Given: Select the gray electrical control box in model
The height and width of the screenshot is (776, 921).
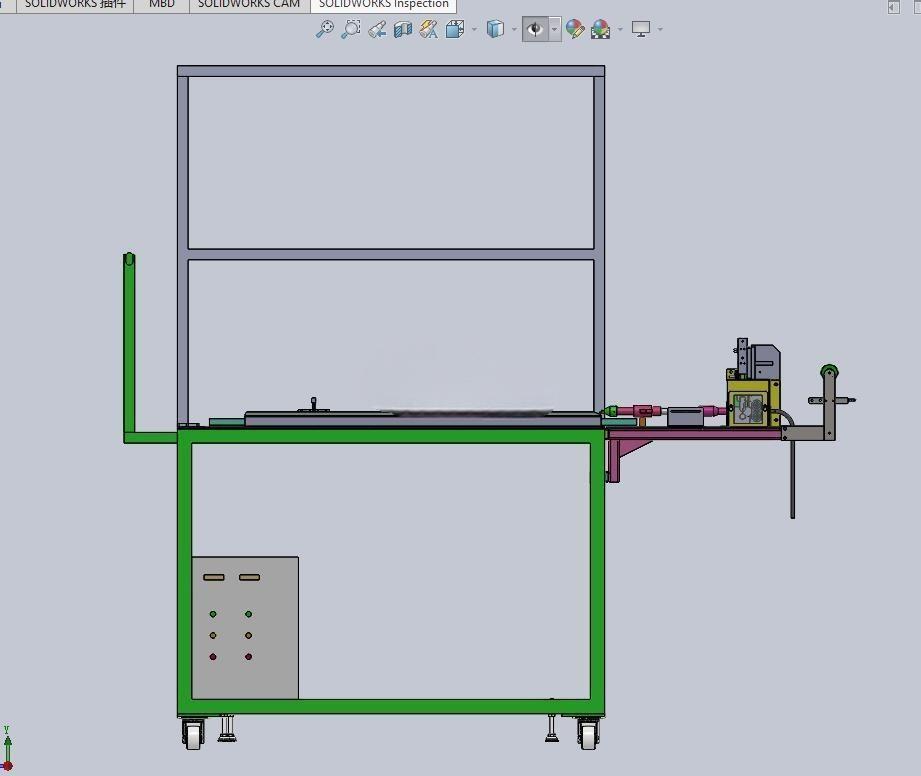Looking at the screenshot, I should tap(245, 627).
